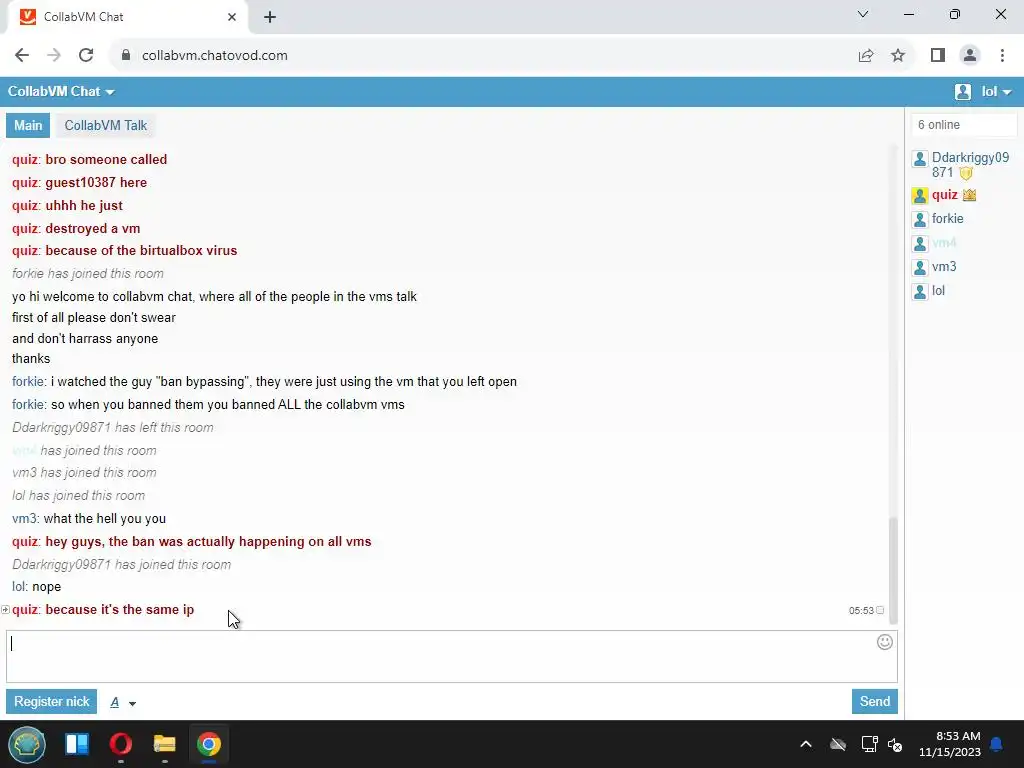
Task: Show hidden system tray icons
Action: point(806,744)
